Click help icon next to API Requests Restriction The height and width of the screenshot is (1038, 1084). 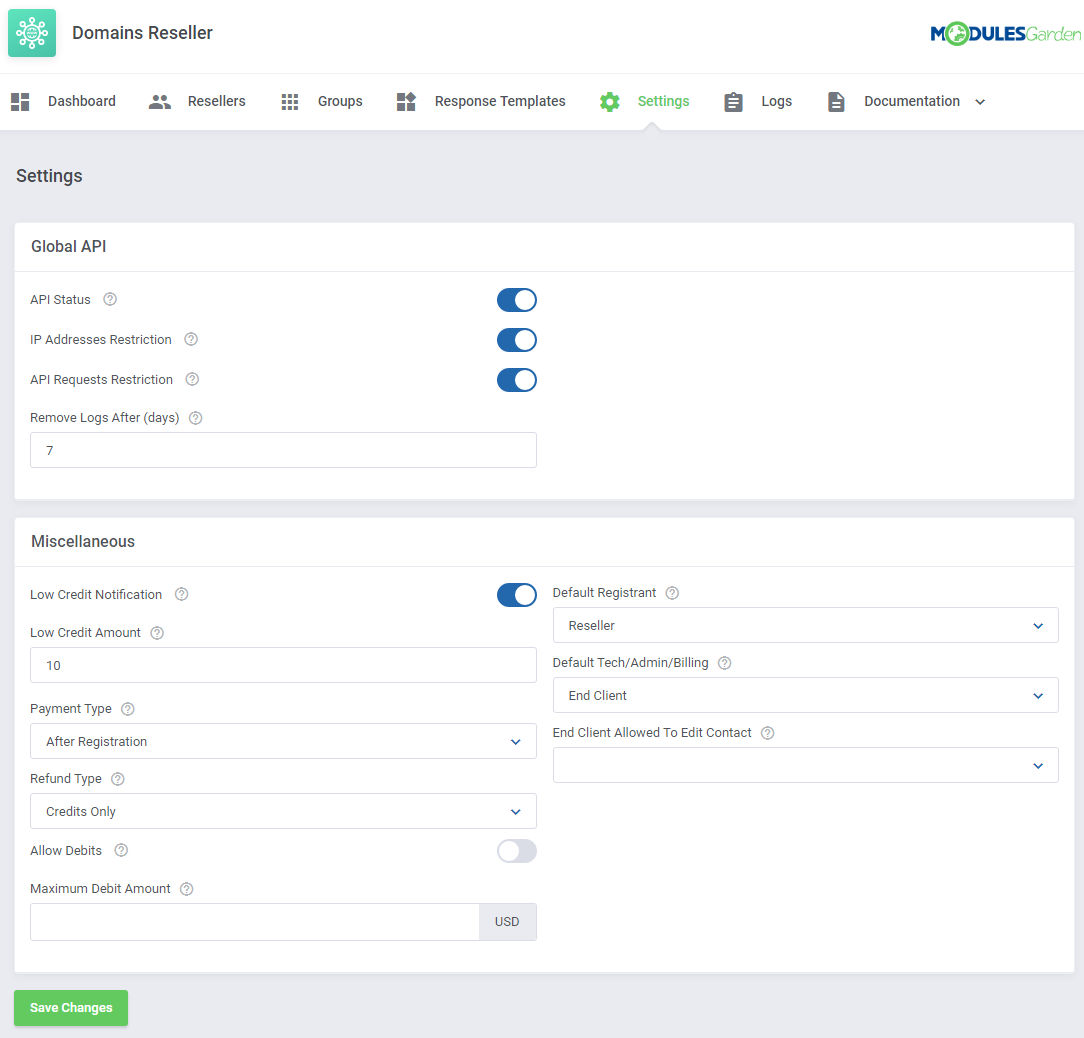pyautogui.click(x=192, y=380)
